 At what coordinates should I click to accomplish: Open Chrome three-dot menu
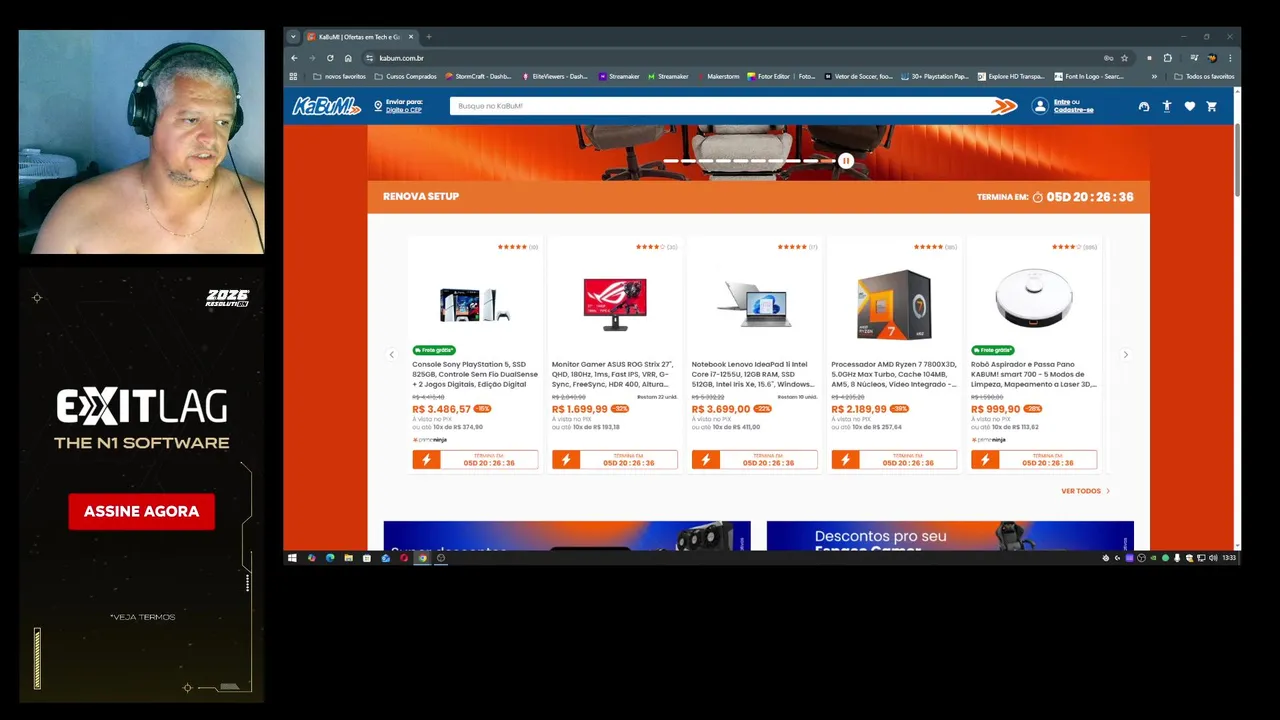click(1230, 58)
